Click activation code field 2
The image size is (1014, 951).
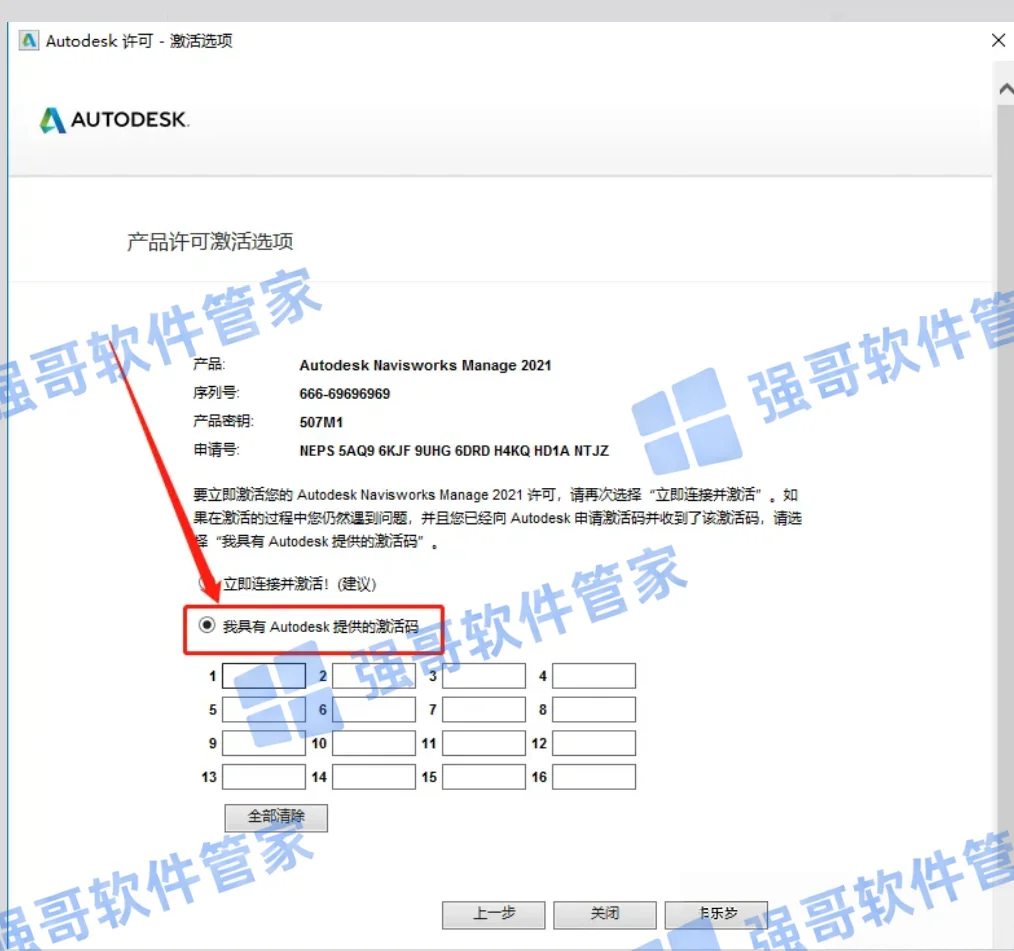[x=374, y=676]
